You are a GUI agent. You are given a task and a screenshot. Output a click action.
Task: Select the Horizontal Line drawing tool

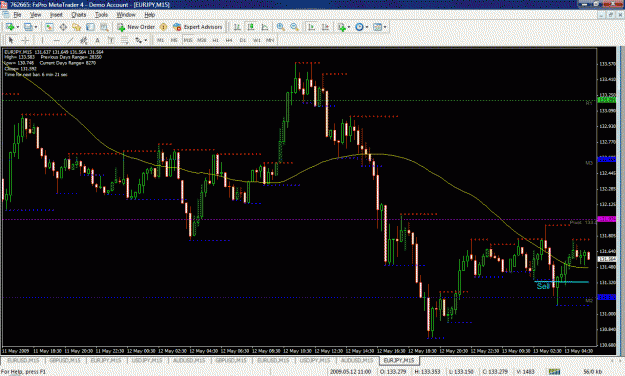(x=56, y=40)
